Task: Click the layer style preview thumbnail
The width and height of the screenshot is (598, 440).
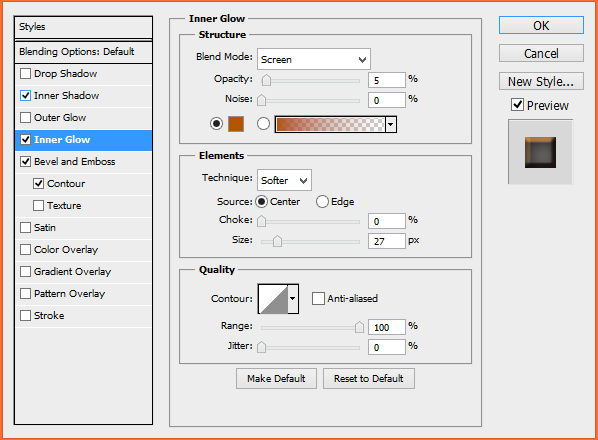Action: 540,152
